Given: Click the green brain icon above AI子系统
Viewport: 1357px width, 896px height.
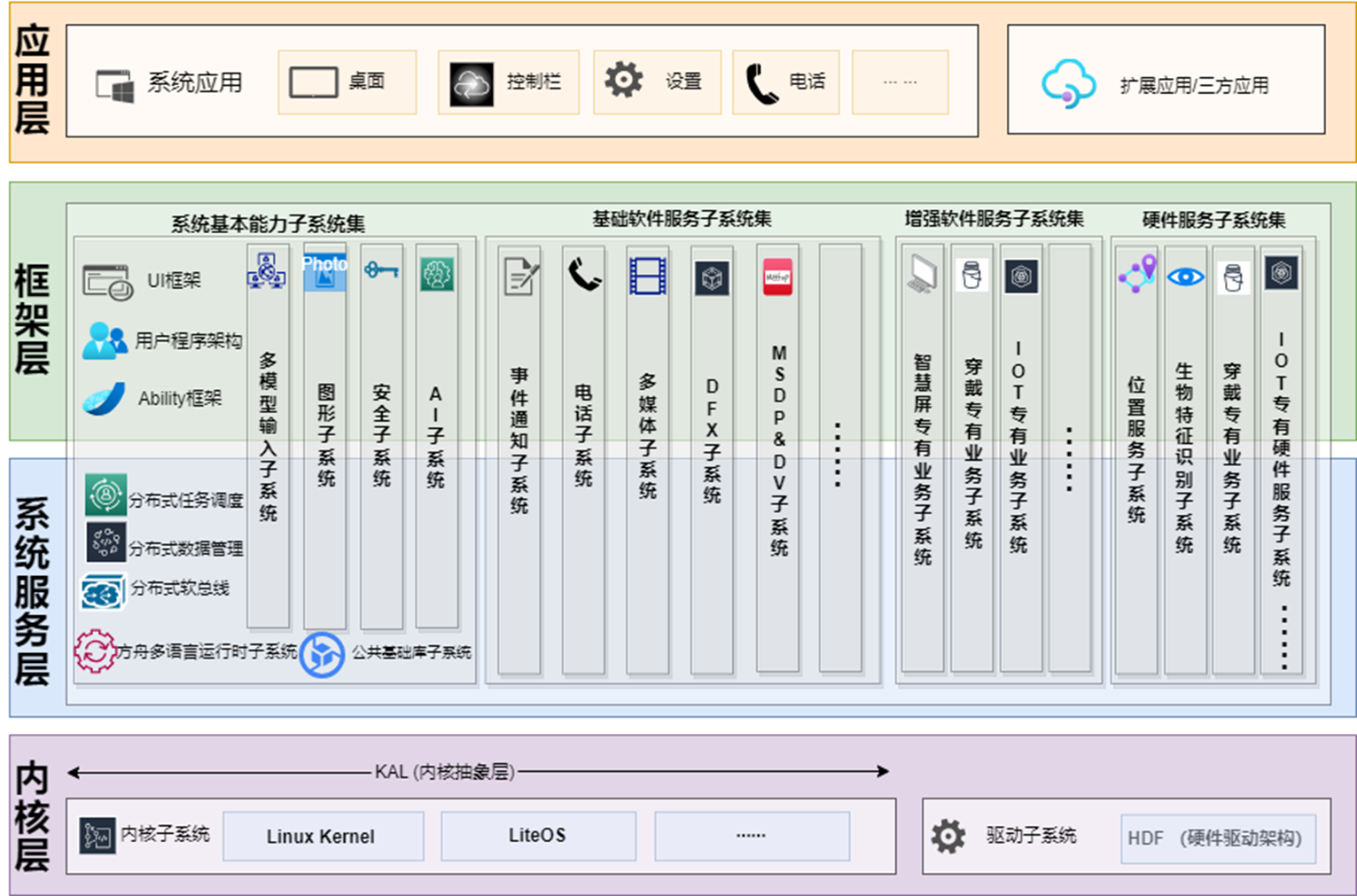Looking at the screenshot, I should tap(436, 274).
